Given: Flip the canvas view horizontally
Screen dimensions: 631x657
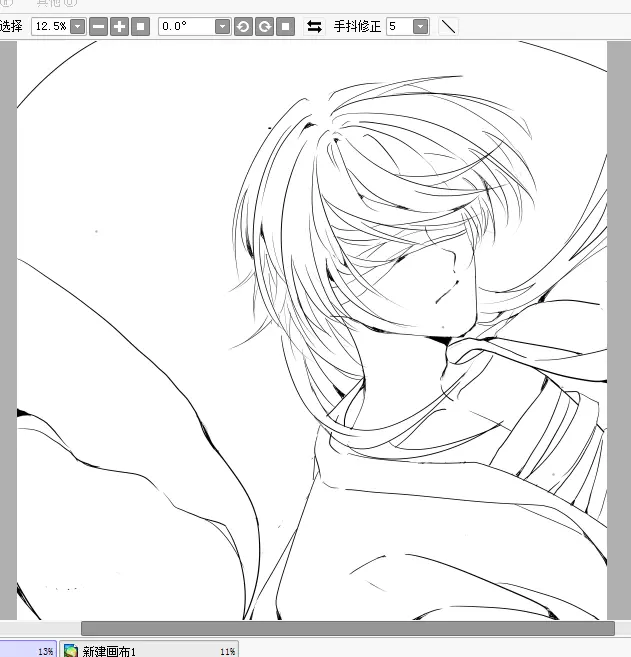Looking at the screenshot, I should 314,26.
